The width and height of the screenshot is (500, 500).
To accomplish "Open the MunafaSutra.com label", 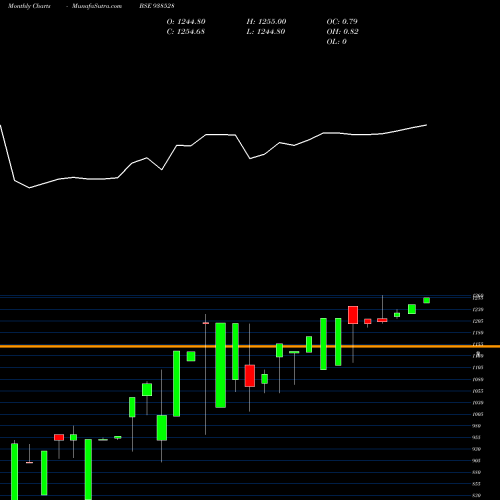I will click(97, 6).
